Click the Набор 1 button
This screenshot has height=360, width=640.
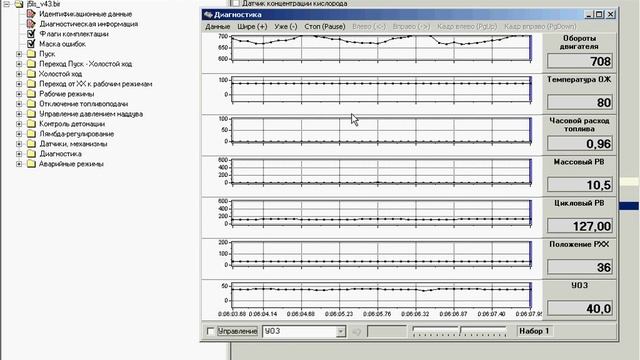click(534, 331)
